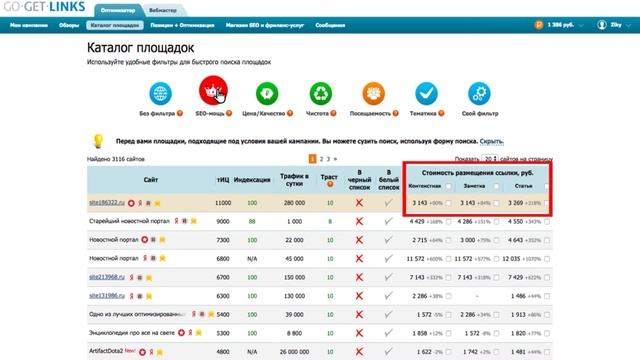640x360 pixels.
Task: Open the sites-per-page 20 selector
Action: click(490, 159)
